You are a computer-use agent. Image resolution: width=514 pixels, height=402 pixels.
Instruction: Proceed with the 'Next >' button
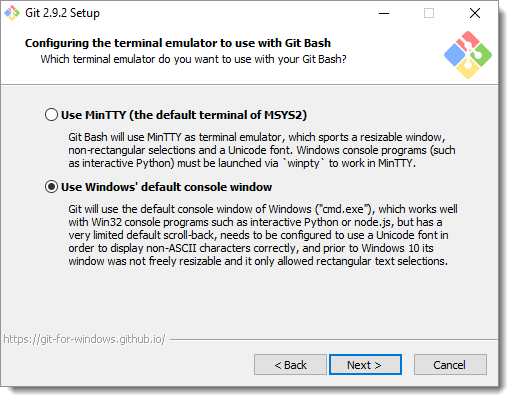point(365,365)
